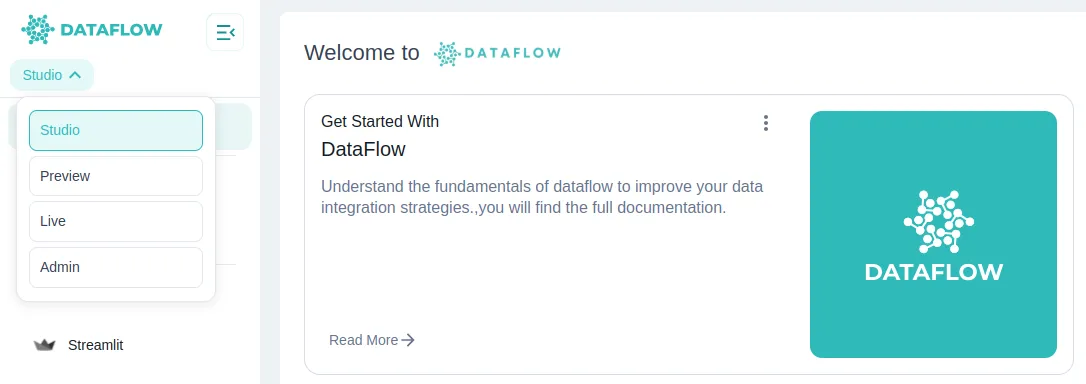The image size is (1086, 384).
Task: Click the teal DATAFLOW banner image
Action: pos(933,234)
